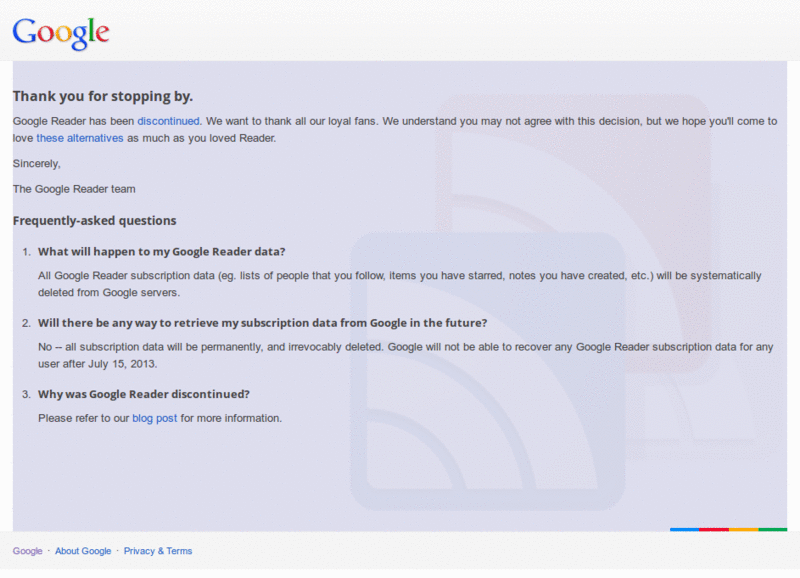
Task: Click the answer starting "All Google Reader subscription data"
Action: 399,284
